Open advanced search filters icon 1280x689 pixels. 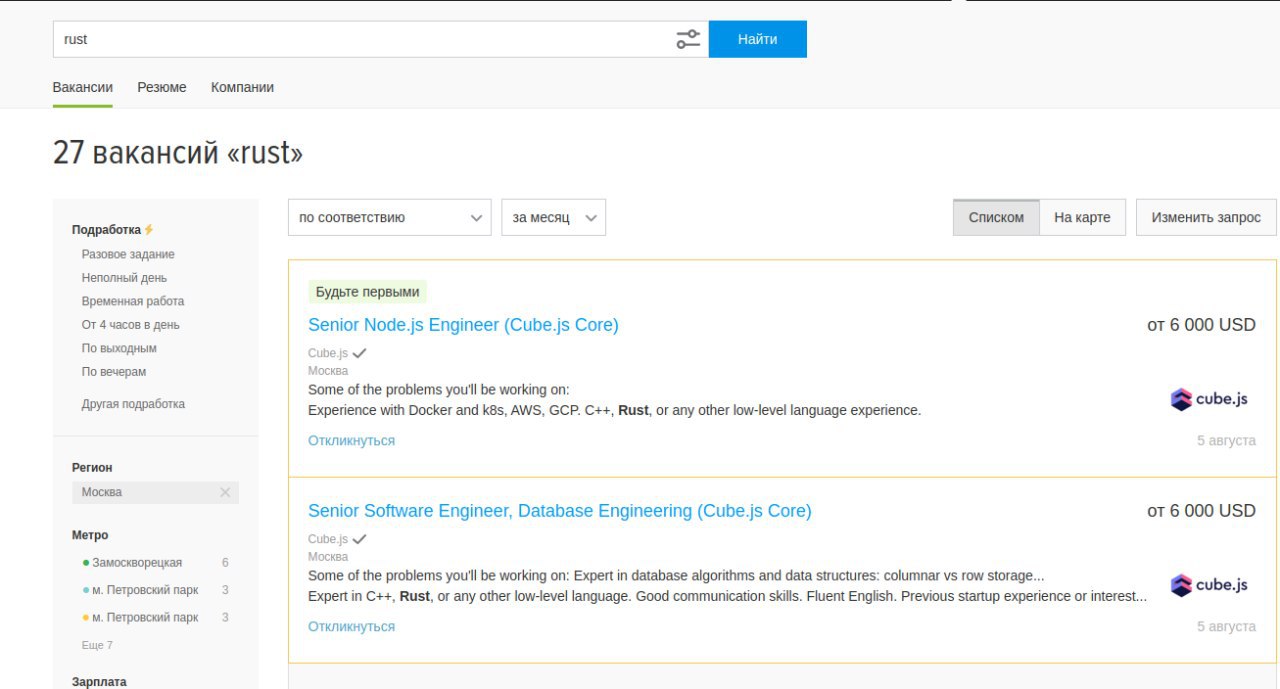point(688,39)
